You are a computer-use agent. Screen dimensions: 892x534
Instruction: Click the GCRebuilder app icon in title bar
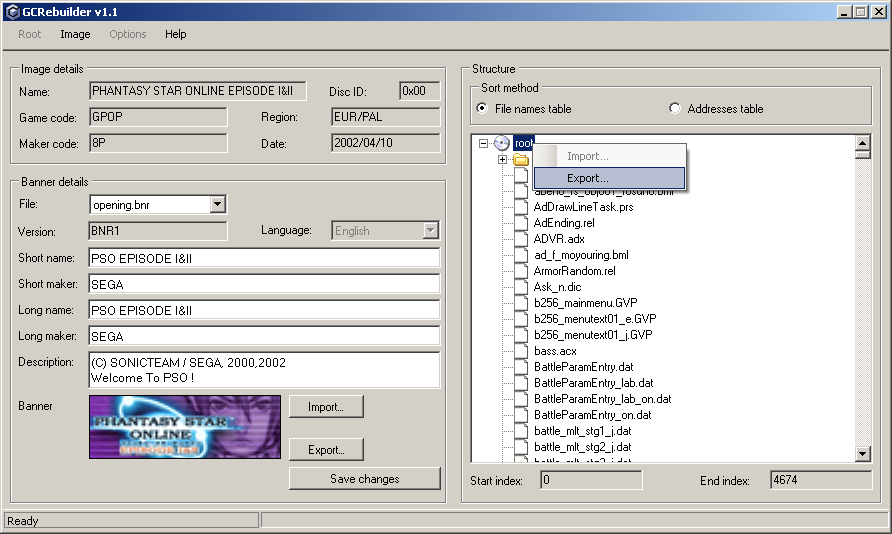tap(11, 11)
